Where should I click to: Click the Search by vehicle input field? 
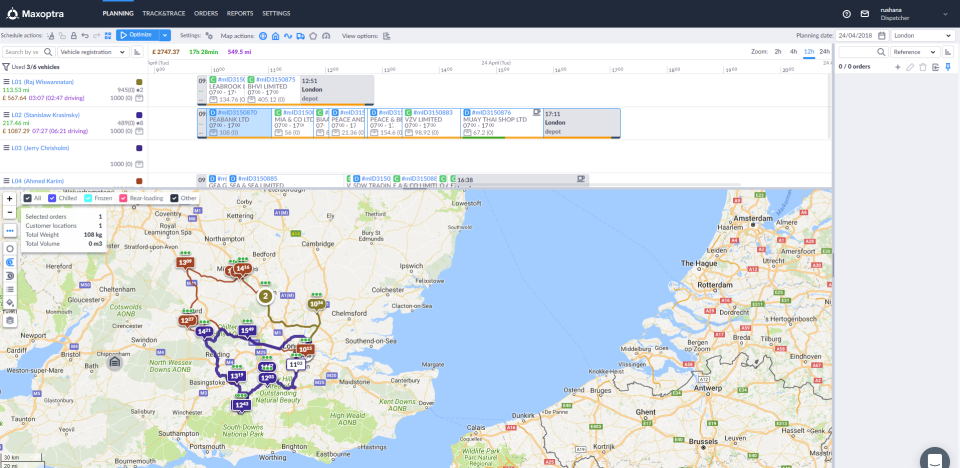(x=29, y=52)
